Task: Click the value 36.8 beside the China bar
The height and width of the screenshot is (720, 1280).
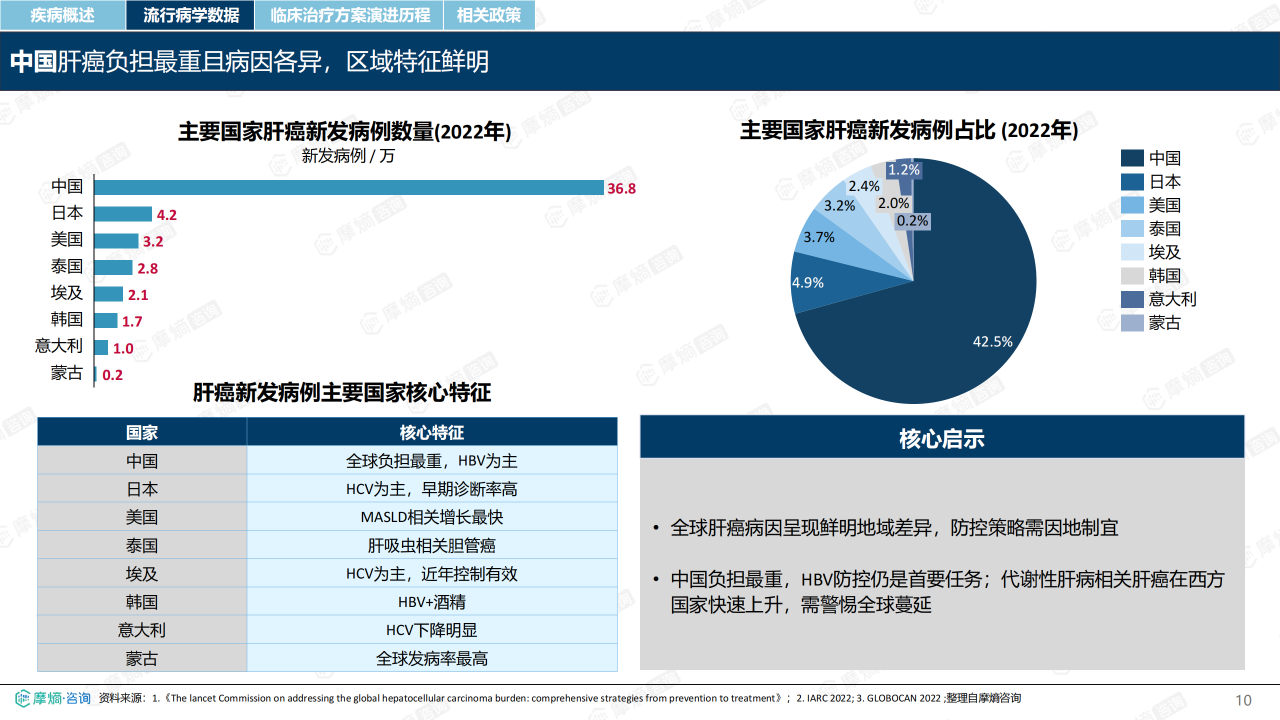Action: (x=621, y=188)
